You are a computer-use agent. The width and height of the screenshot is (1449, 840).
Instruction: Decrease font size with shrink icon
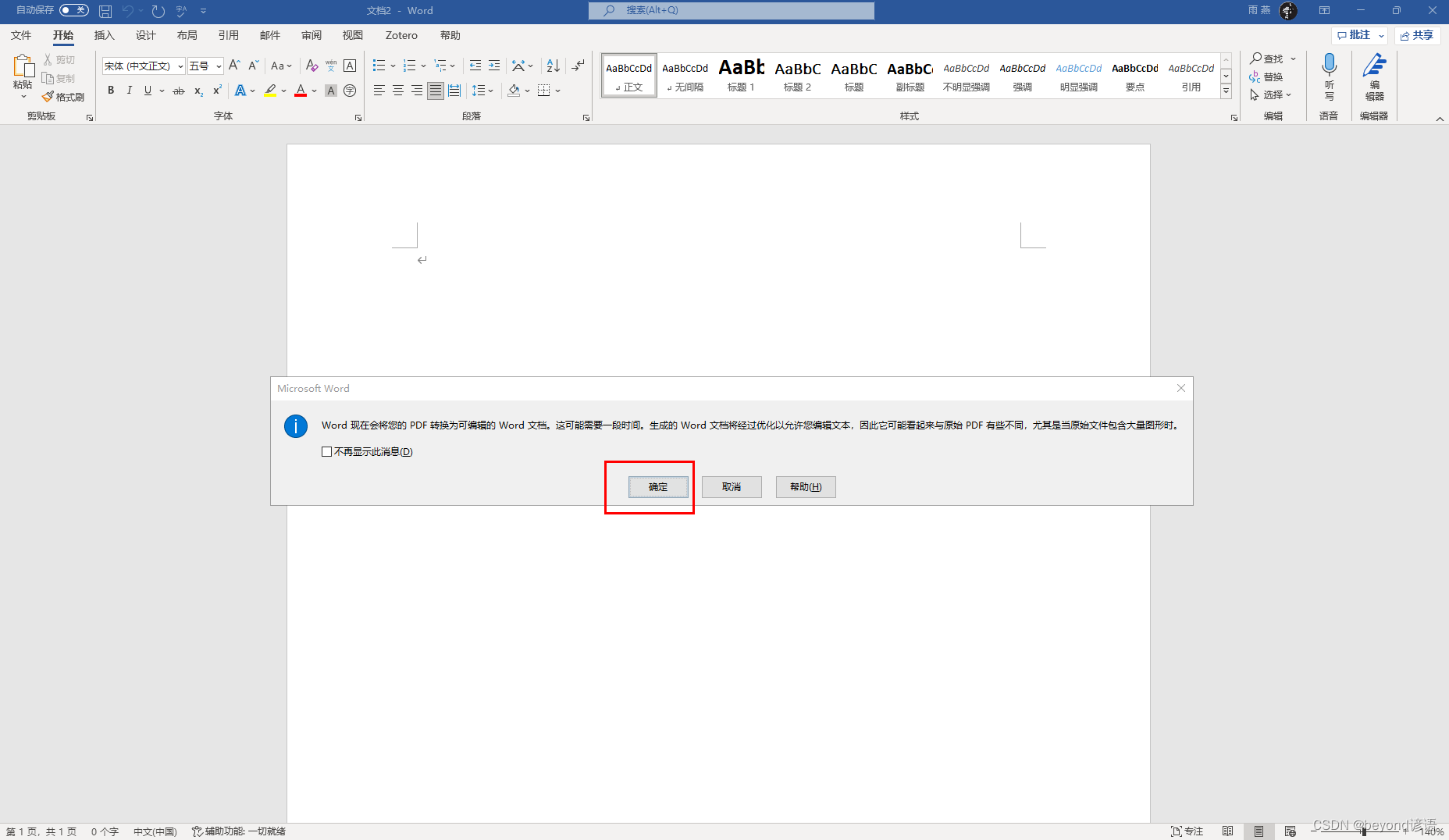click(253, 66)
